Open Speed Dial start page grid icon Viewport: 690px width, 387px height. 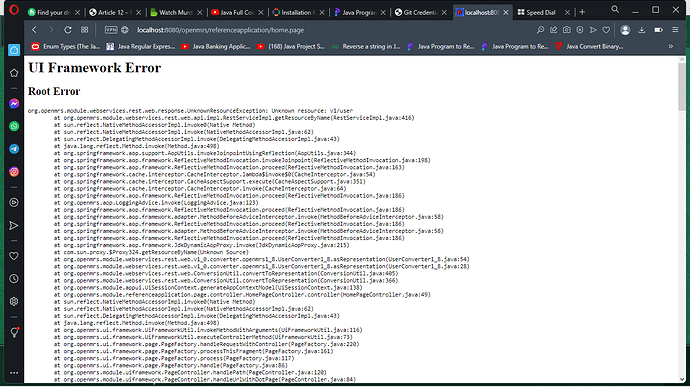pos(84,30)
